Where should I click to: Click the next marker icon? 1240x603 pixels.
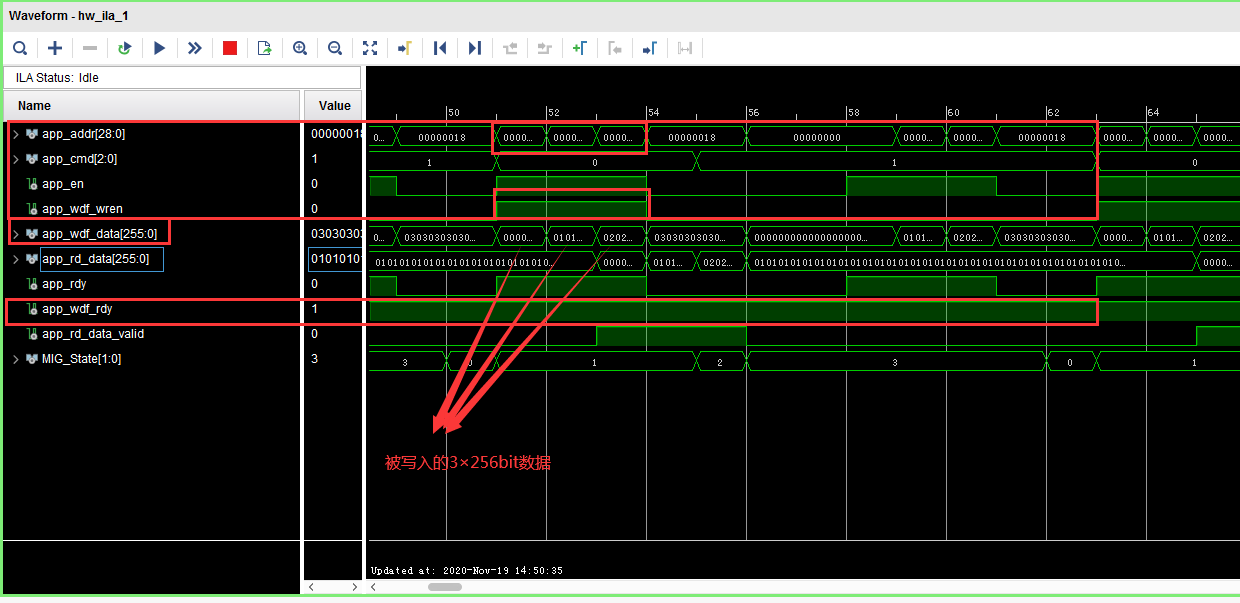650,48
